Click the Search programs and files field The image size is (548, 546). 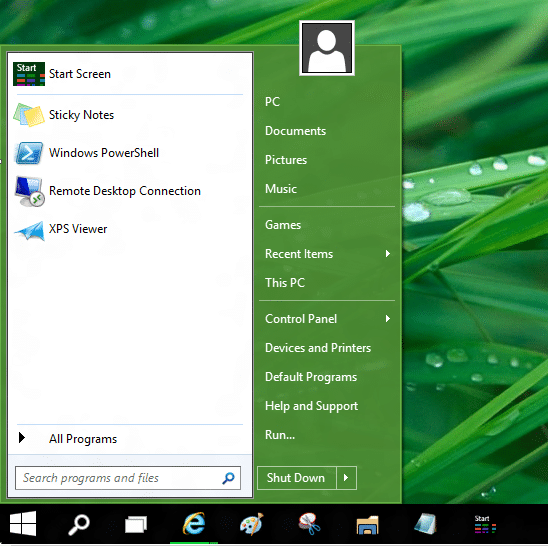coord(128,478)
